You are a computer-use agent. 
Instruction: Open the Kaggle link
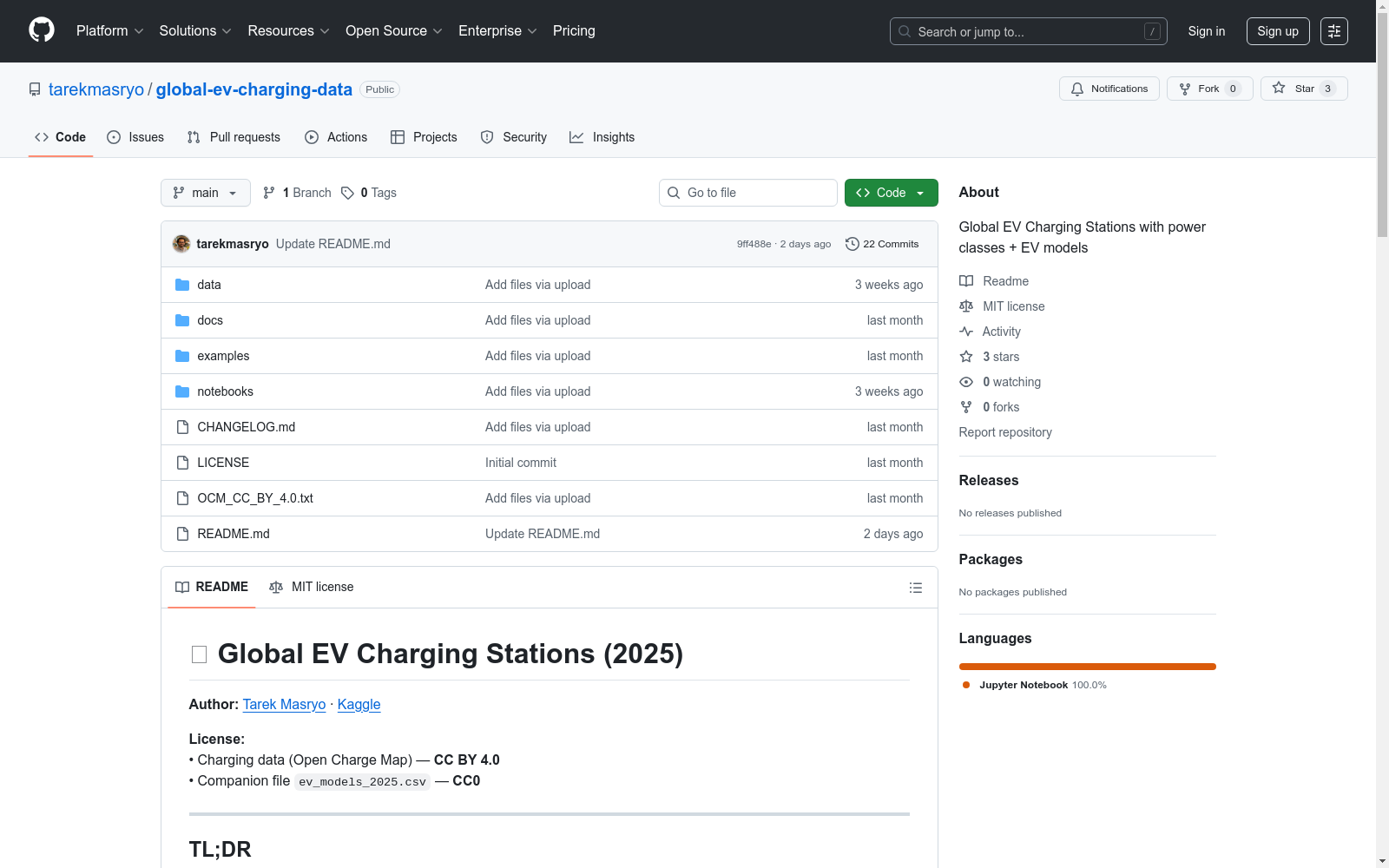(x=359, y=704)
